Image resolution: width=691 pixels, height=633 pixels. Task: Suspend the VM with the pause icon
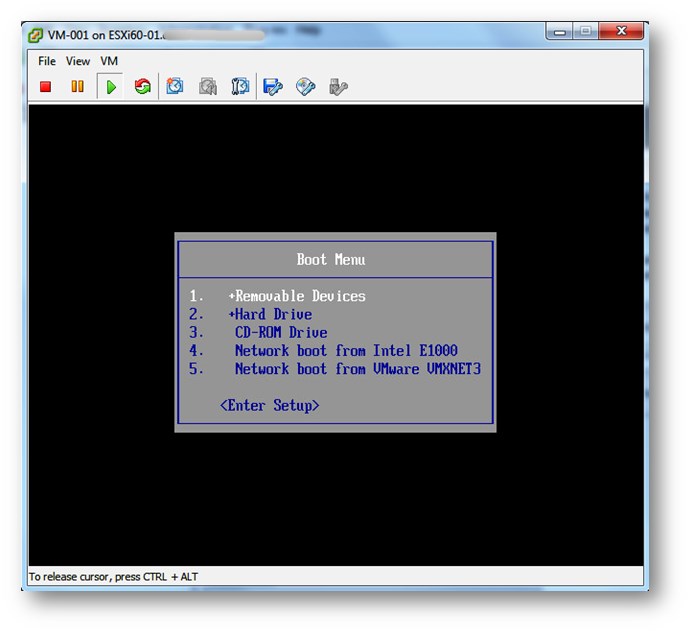click(x=77, y=87)
